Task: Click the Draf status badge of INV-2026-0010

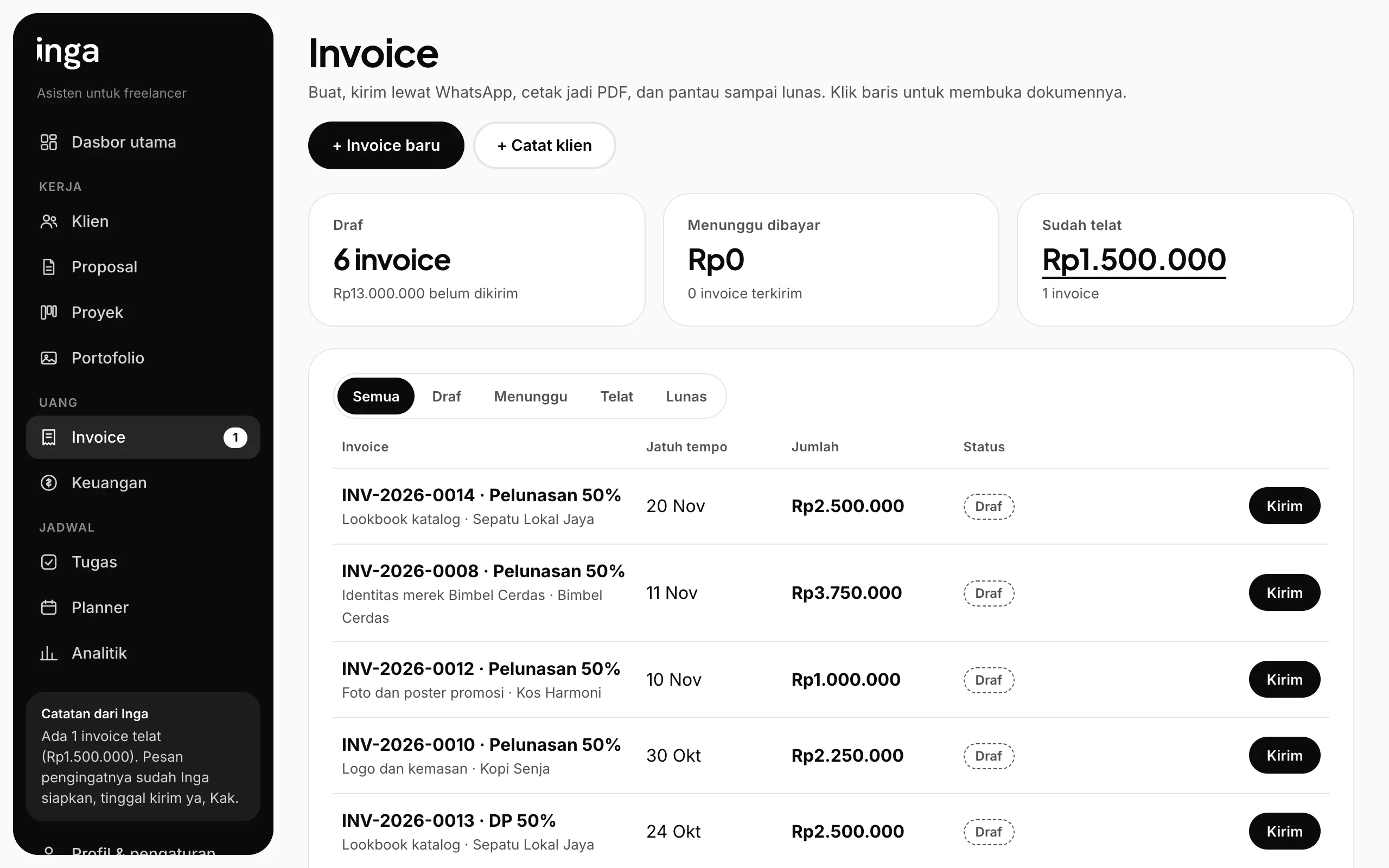Action: tap(989, 756)
